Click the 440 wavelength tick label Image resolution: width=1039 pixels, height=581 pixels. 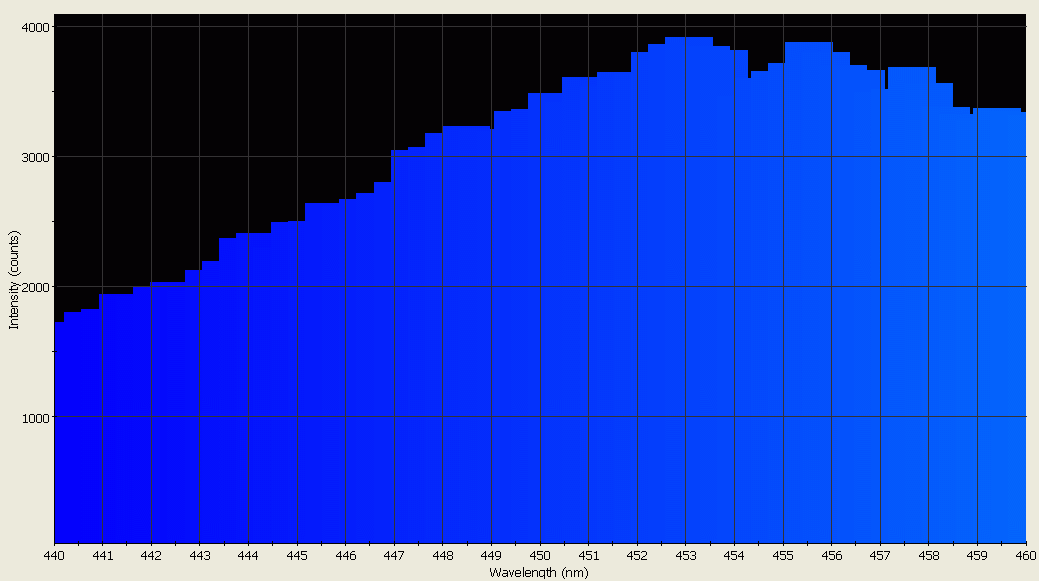[54, 555]
